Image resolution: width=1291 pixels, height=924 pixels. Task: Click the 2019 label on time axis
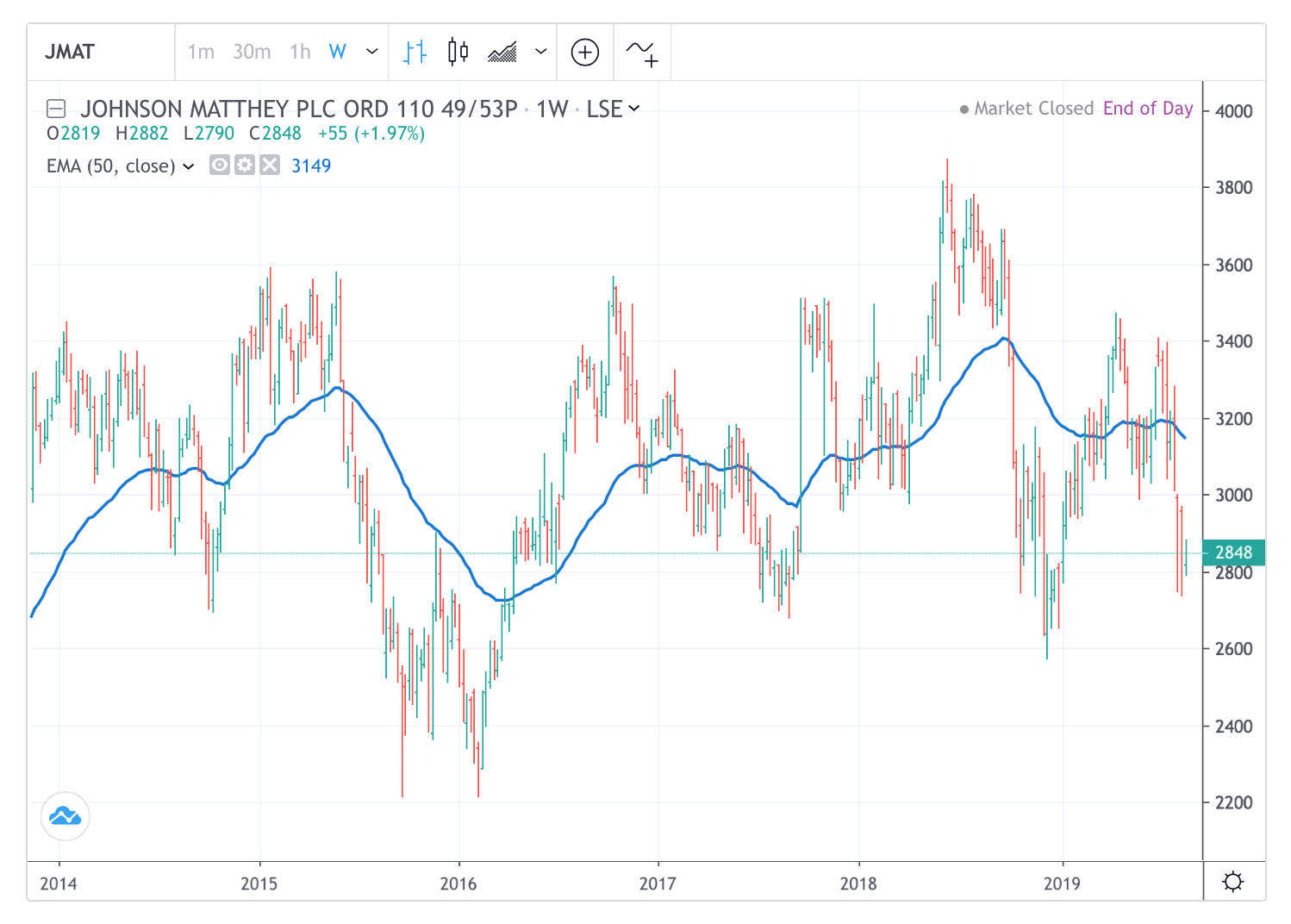click(1062, 883)
